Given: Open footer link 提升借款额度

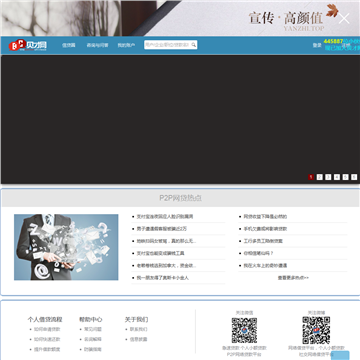Looking at the screenshot, I should tap(47, 350).
